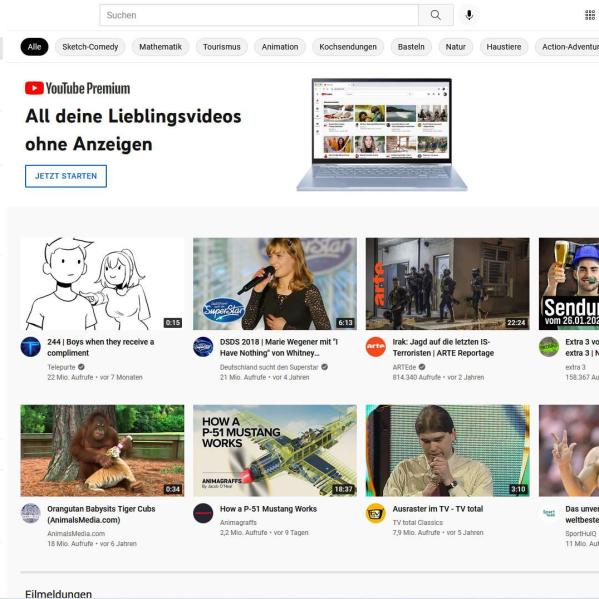Click '814.340 Aufrufe • vor 2 Jahren' text

[438, 377]
